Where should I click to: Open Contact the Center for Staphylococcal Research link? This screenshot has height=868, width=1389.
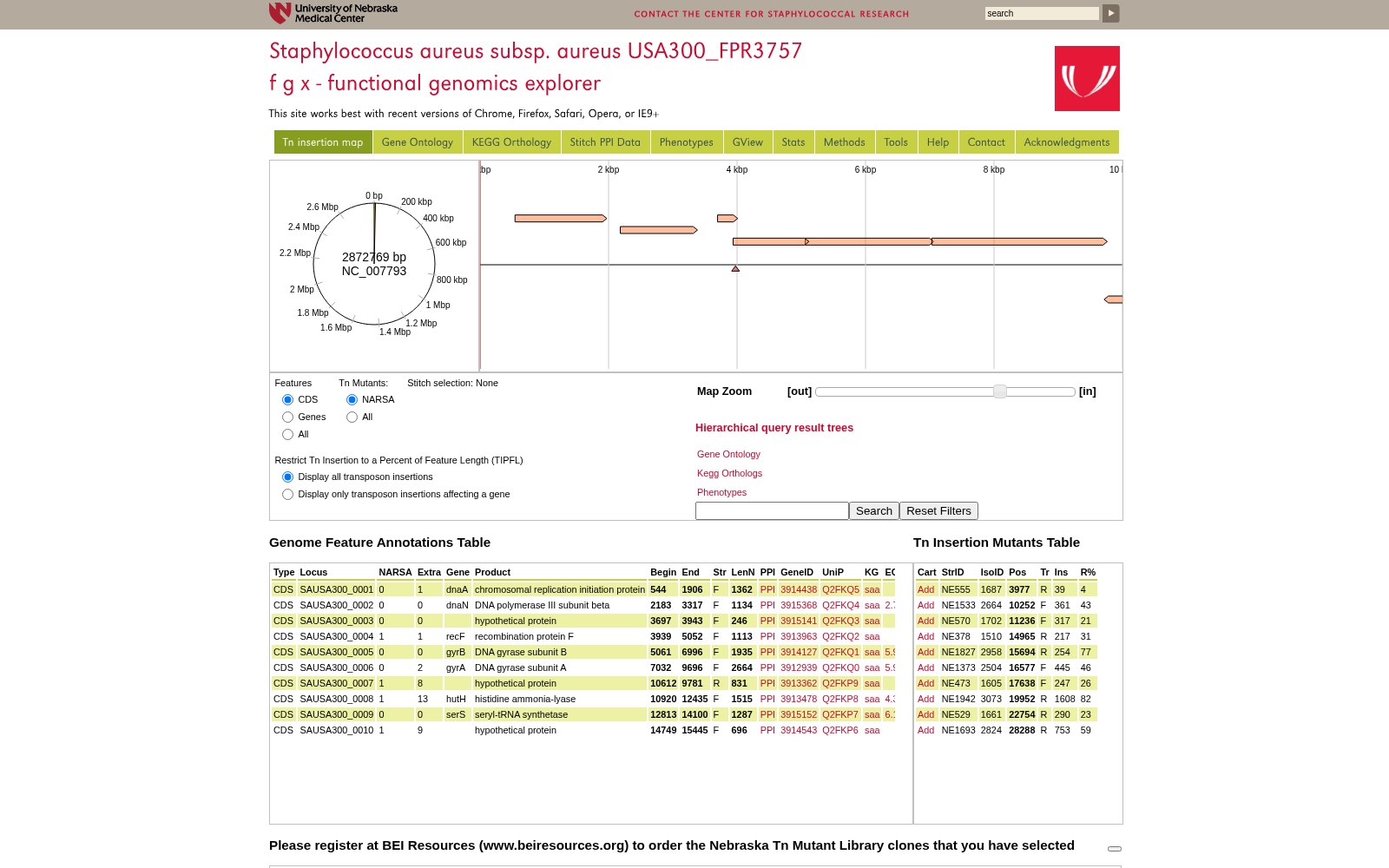772,14
